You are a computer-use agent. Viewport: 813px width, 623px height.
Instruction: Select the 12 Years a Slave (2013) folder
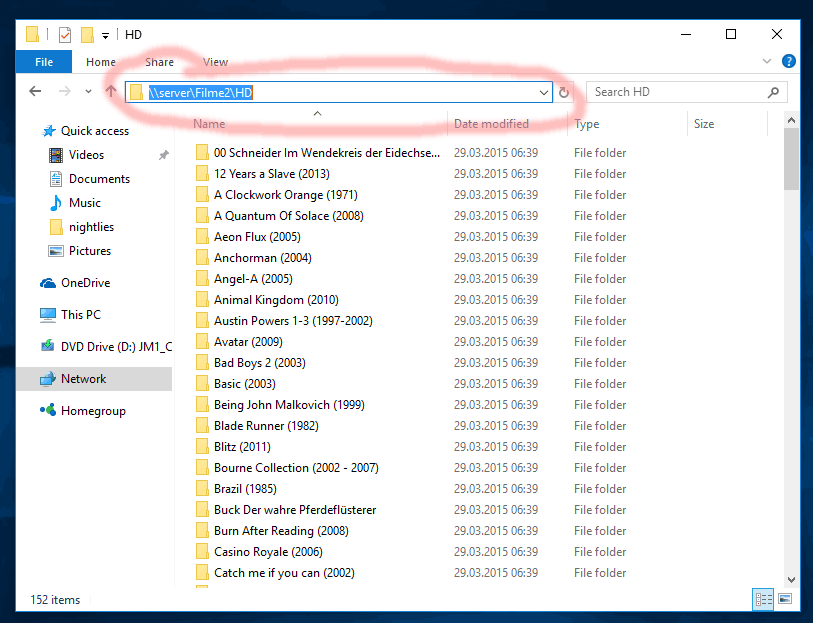pos(263,174)
